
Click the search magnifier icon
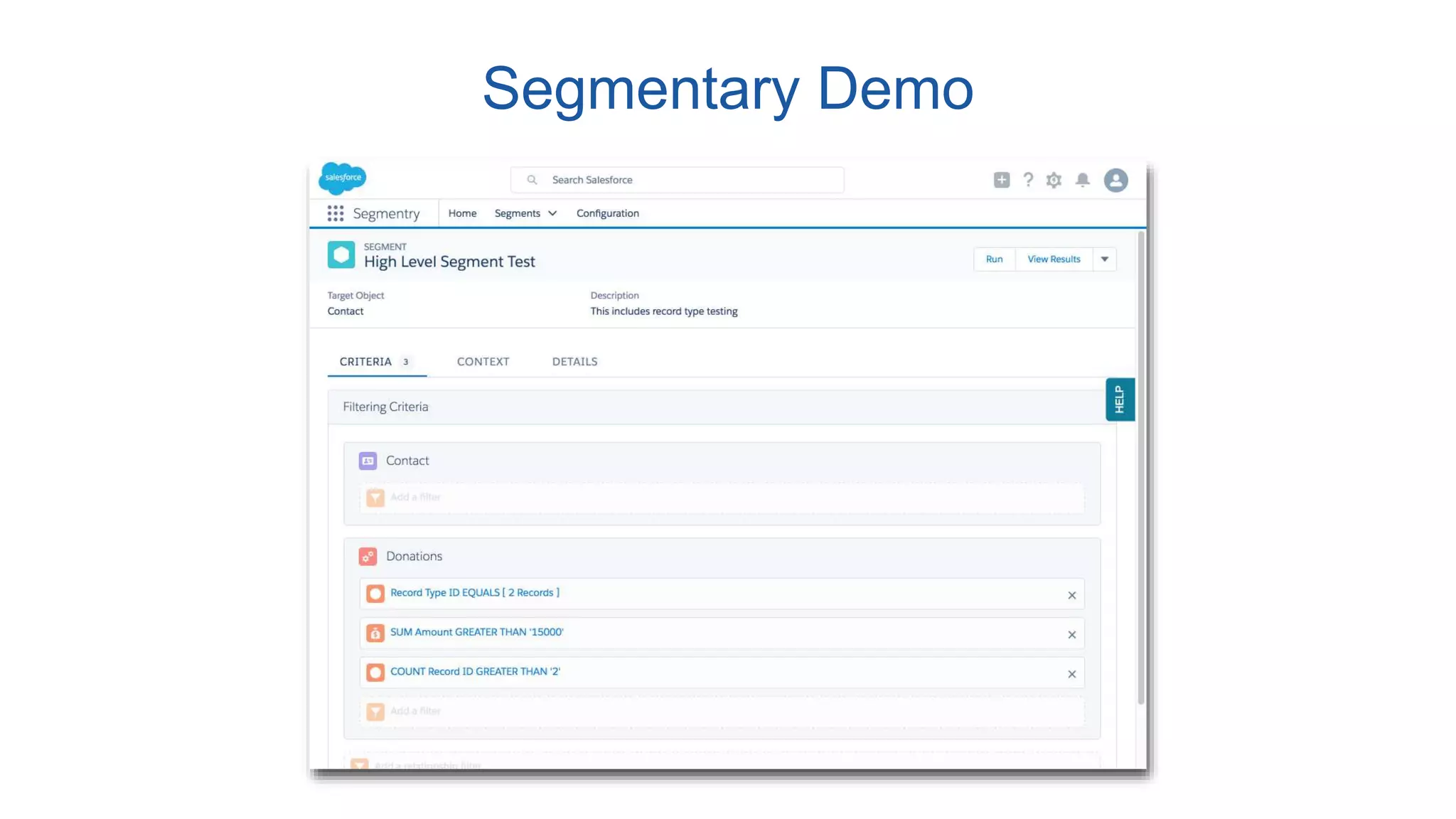click(532, 180)
